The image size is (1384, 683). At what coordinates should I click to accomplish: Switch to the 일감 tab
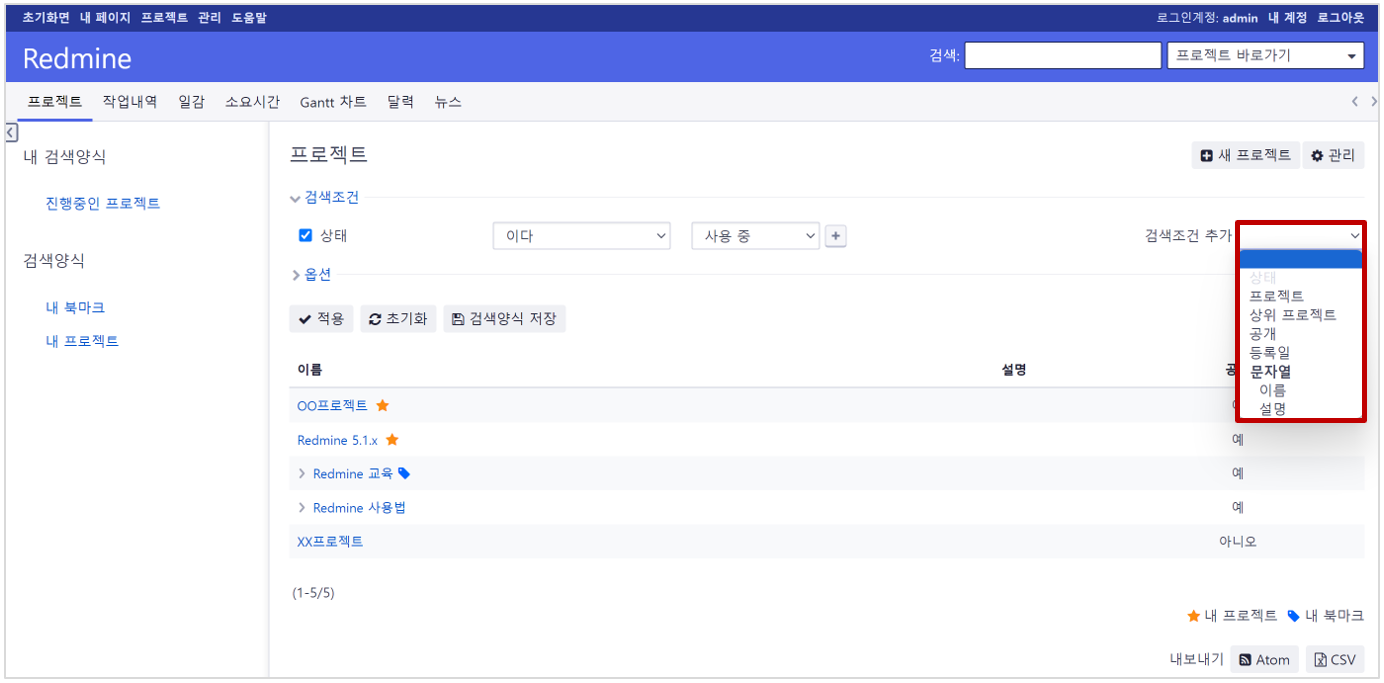tap(191, 102)
